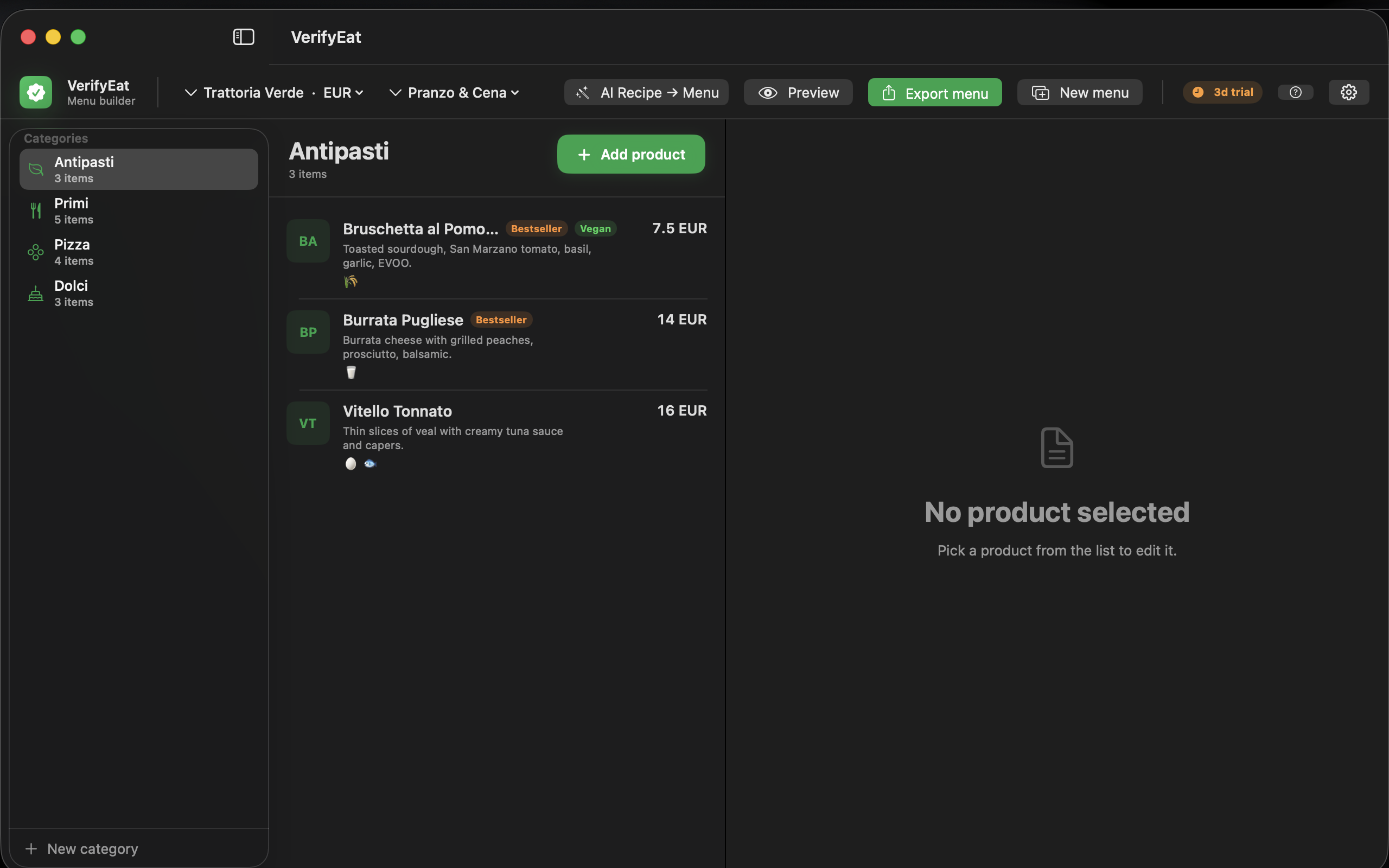Select the Antipasti category
This screenshot has width=1389, height=868.
[139, 169]
